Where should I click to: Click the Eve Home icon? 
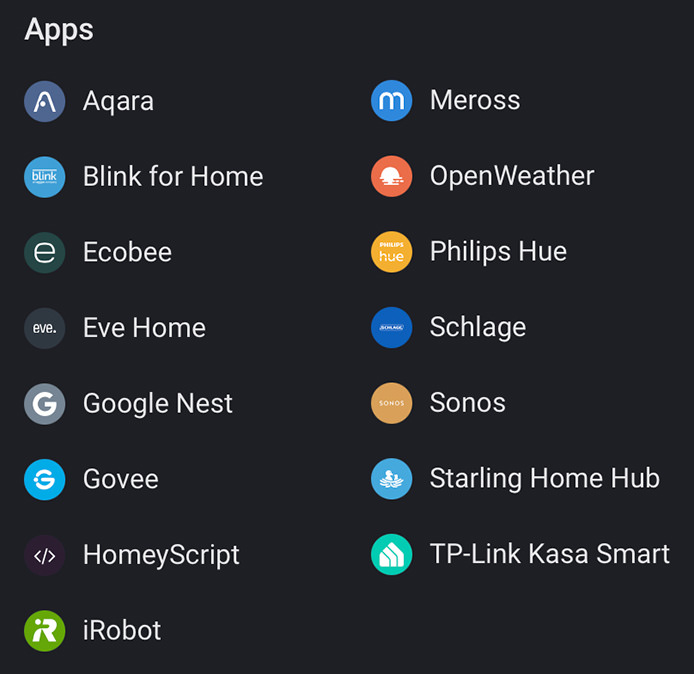pos(44,328)
